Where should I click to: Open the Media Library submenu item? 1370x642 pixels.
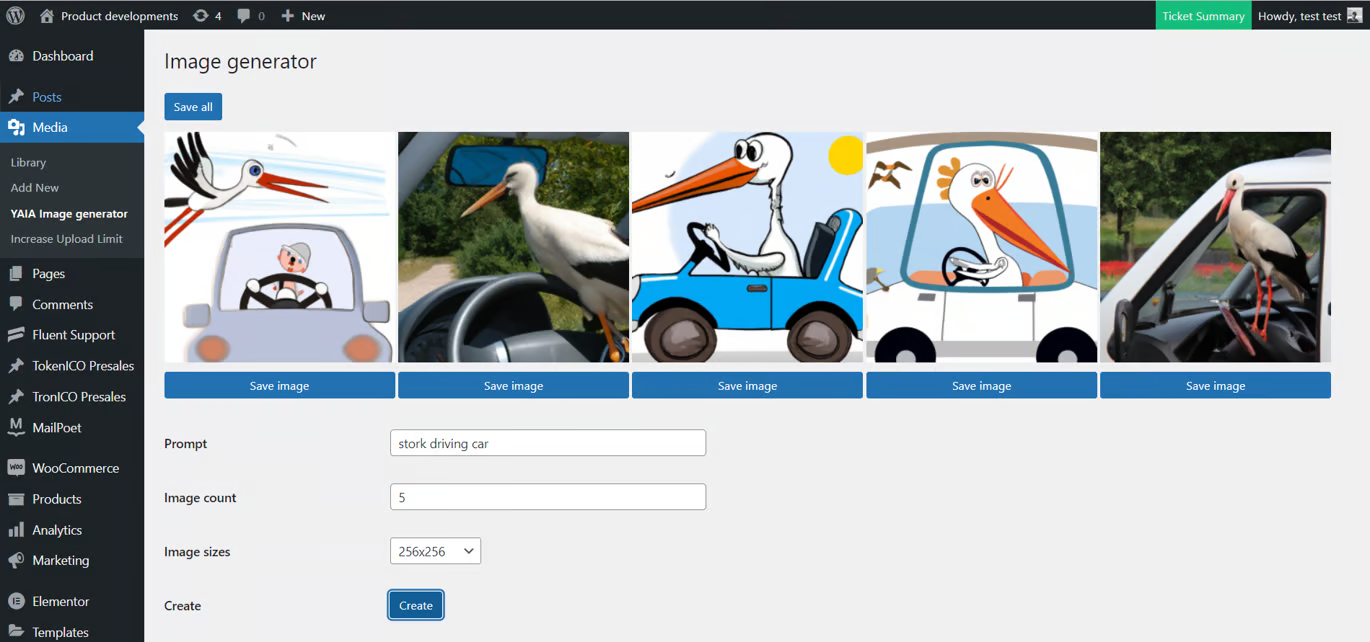tap(28, 162)
